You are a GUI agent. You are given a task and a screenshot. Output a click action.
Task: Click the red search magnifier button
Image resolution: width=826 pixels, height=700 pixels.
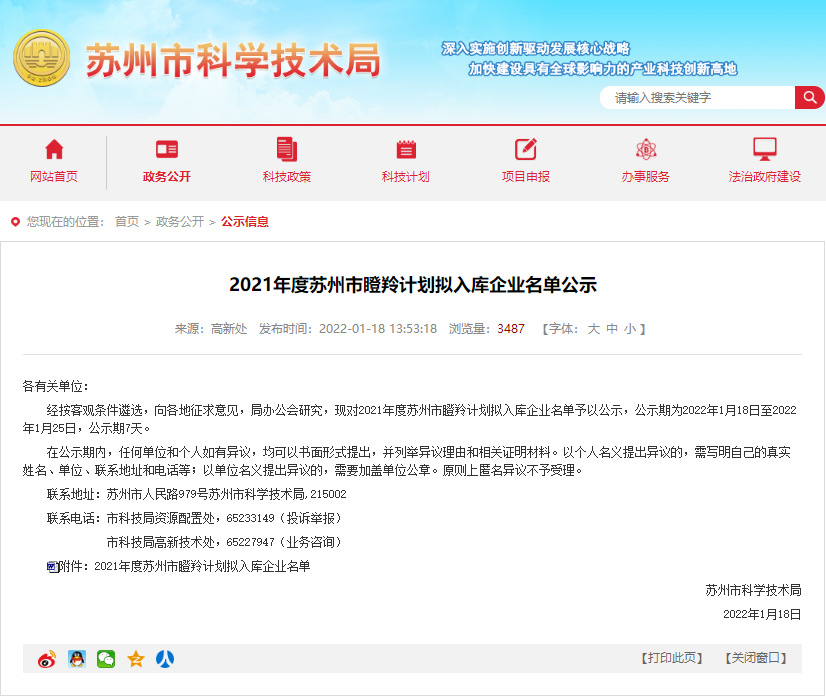tap(809, 97)
